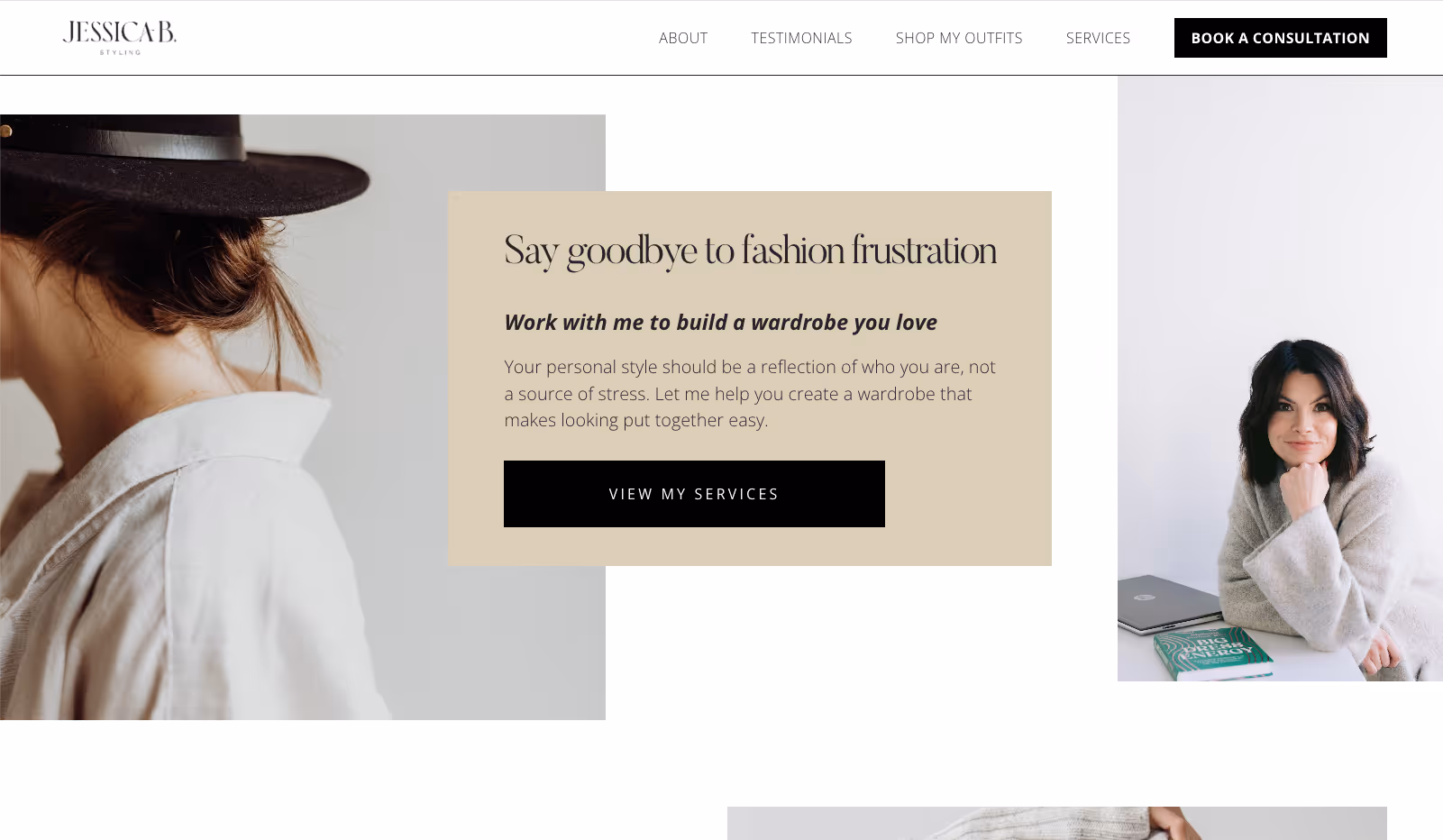This screenshot has height=840, width=1443.
Task: Click the heading 'Say goodbye to fashion frustration'
Action: (750, 251)
